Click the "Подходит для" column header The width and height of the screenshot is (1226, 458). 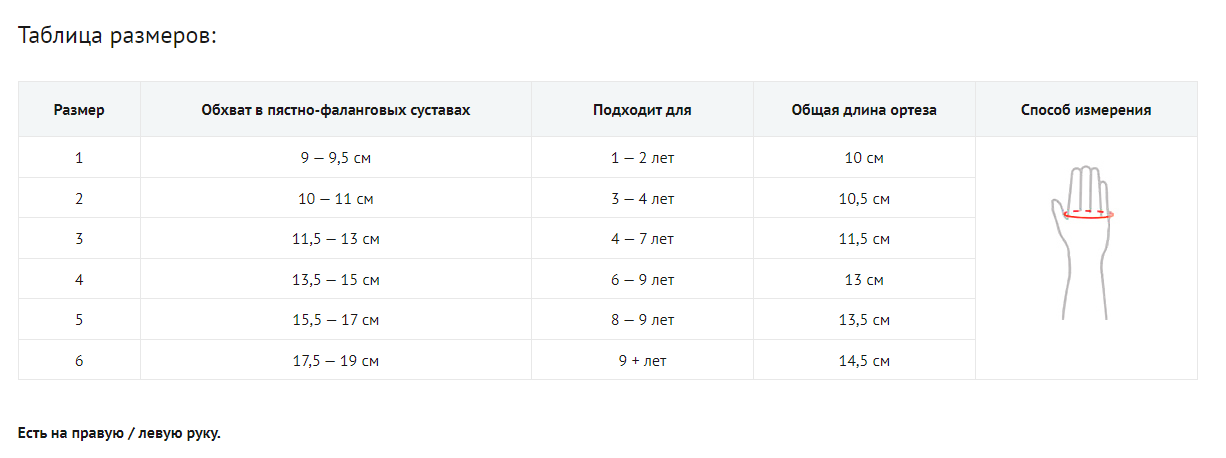pyautogui.click(x=642, y=110)
